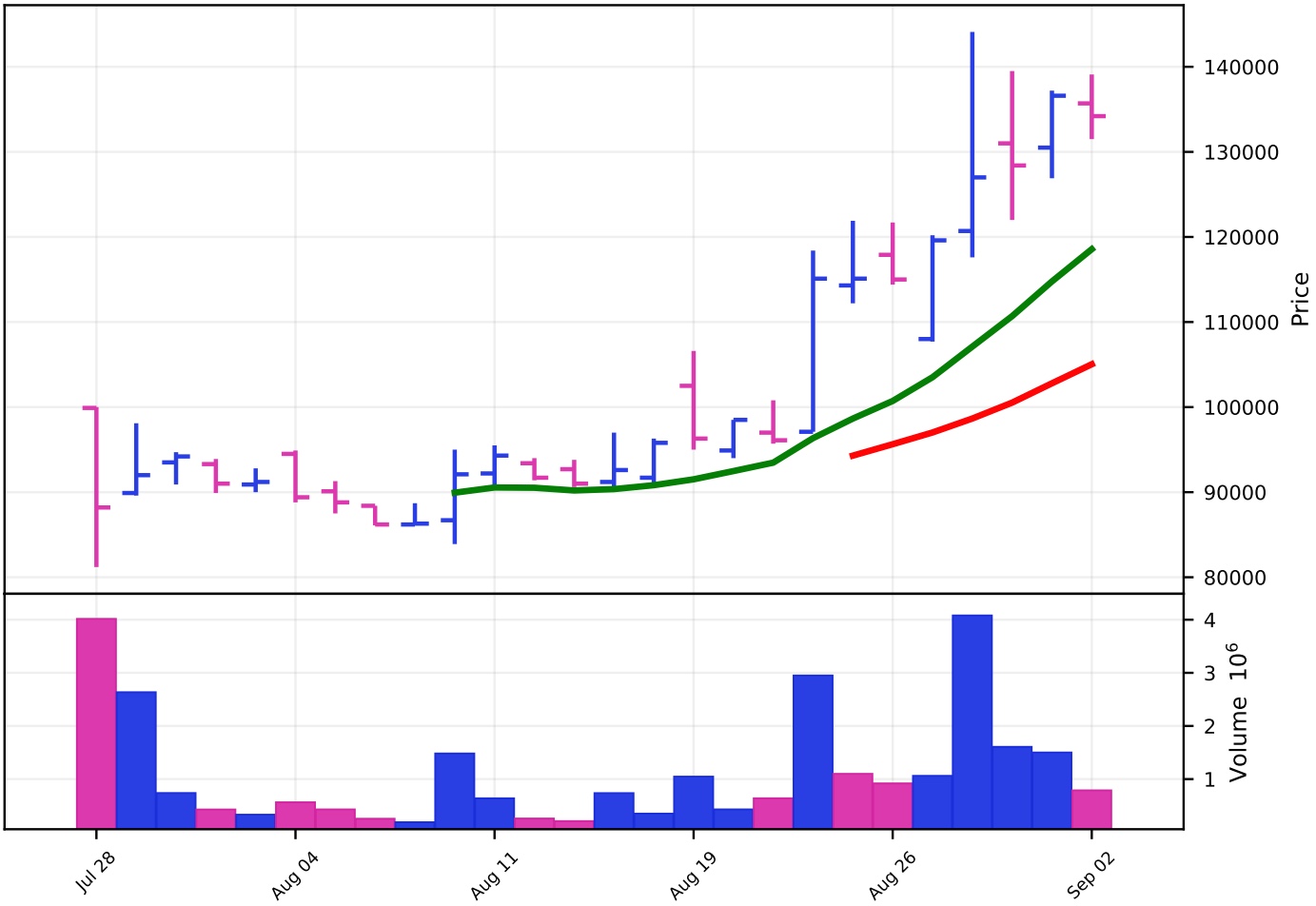Click the Aug 19 date label

(x=692, y=876)
